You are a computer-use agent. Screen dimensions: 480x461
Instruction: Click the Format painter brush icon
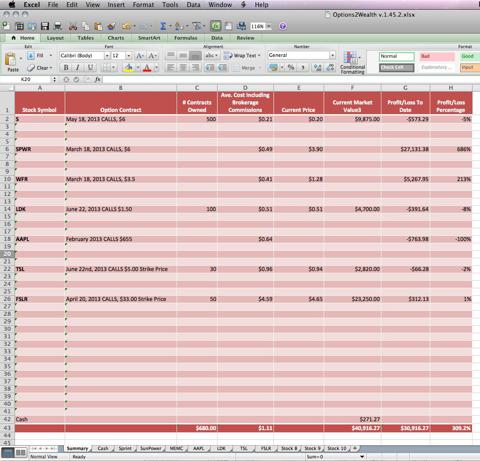tap(111, 26)
